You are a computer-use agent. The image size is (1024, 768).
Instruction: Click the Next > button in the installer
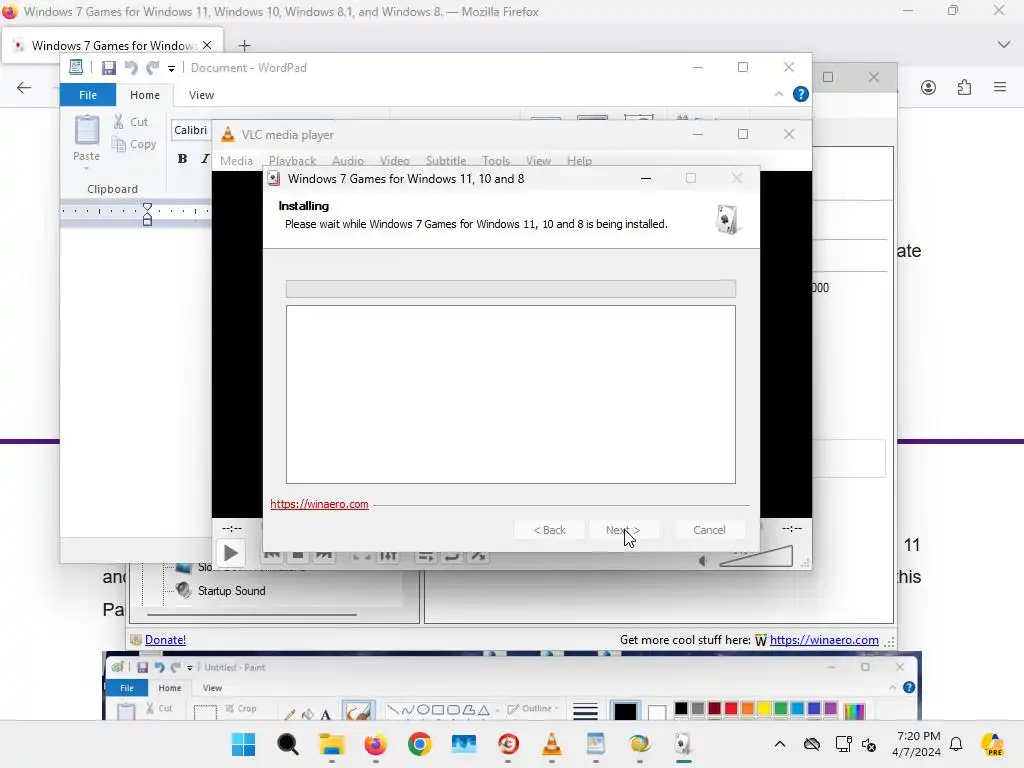622,530
